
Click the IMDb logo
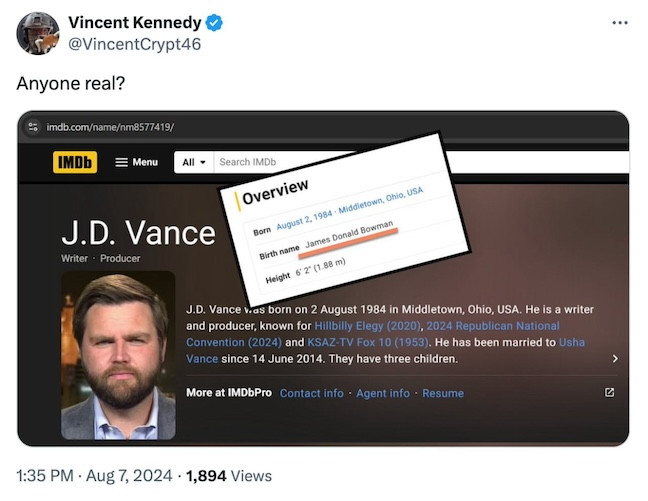(75, 162)
